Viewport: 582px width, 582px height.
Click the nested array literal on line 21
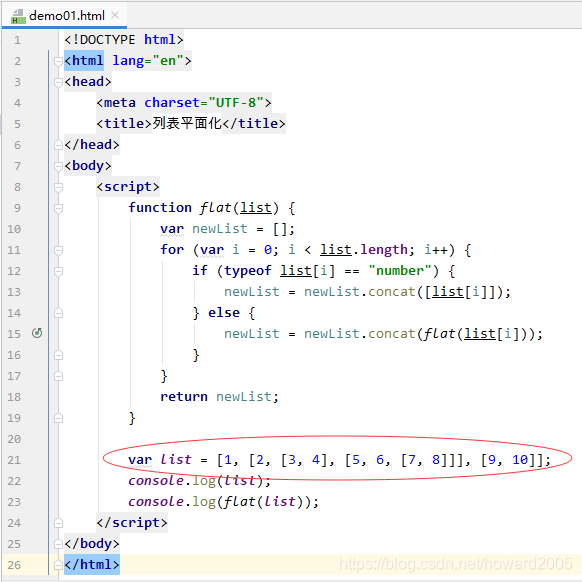coord(379,460)
